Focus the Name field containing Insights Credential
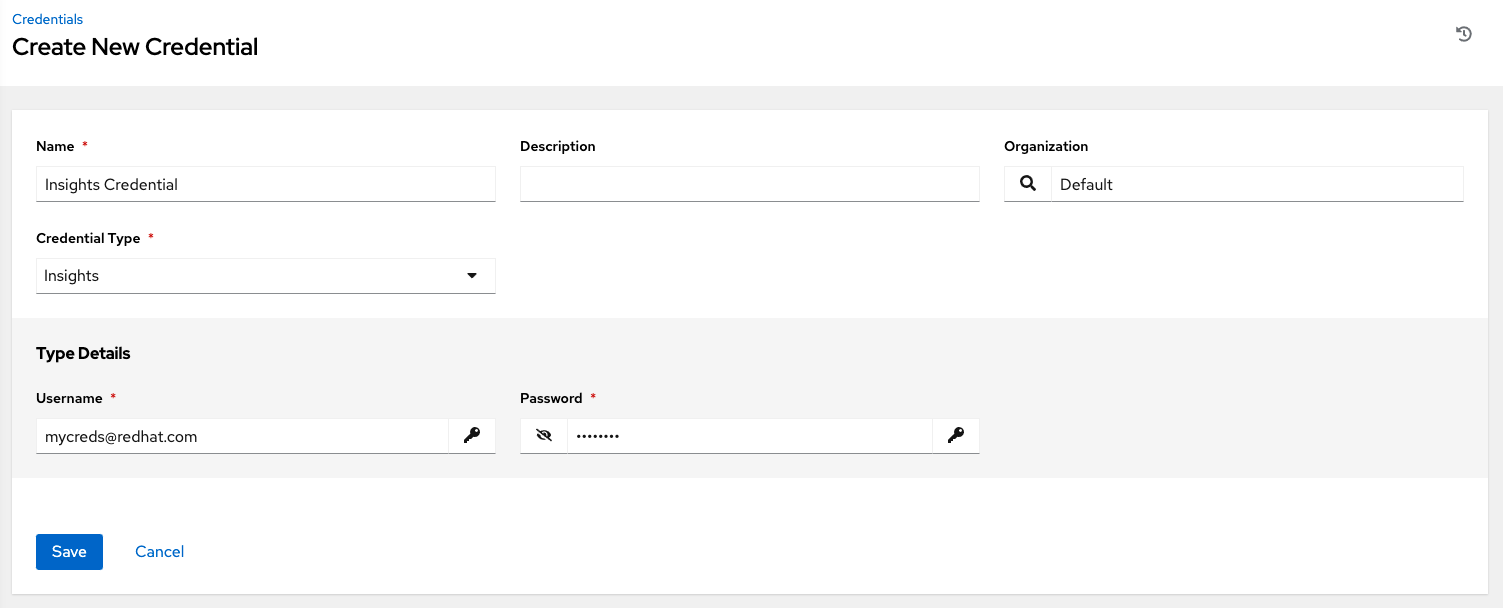1503x608 pixels. pos(265,184)
